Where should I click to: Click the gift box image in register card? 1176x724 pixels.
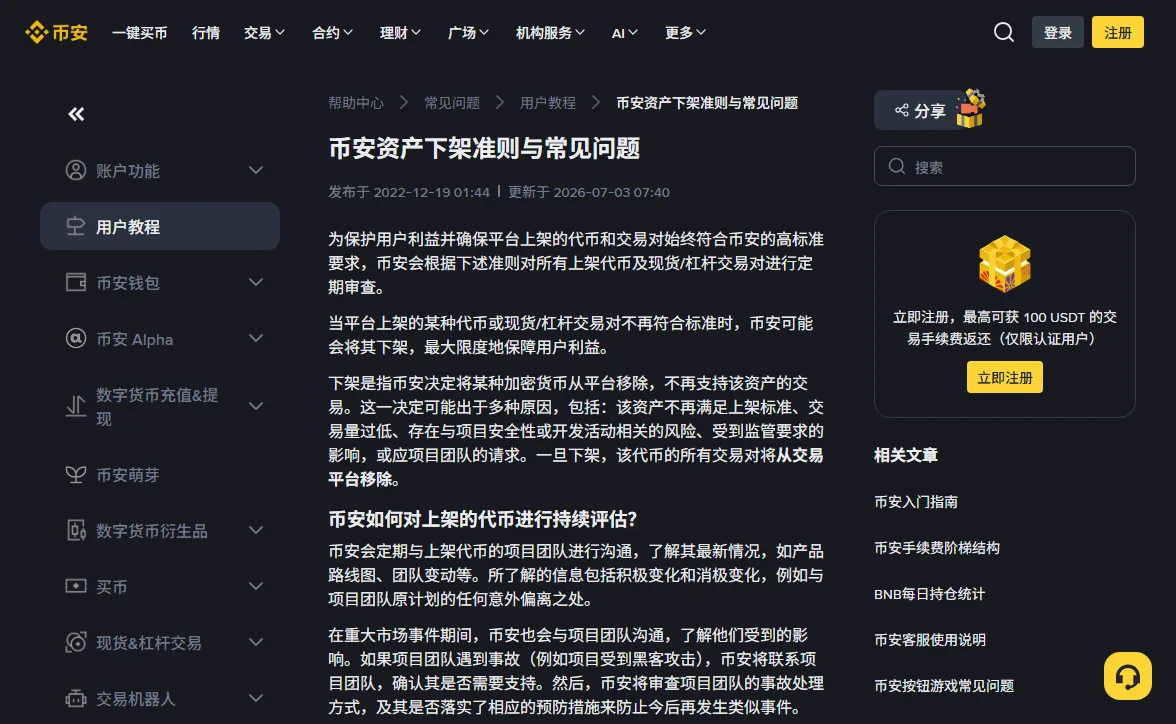pos(1005,263)
